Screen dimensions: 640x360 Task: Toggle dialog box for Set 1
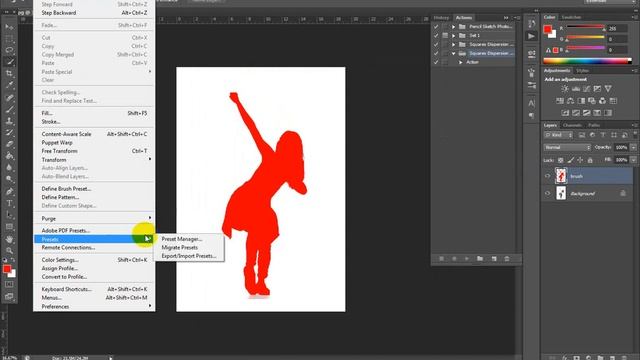pyautogui.click(x=445, y=36)
